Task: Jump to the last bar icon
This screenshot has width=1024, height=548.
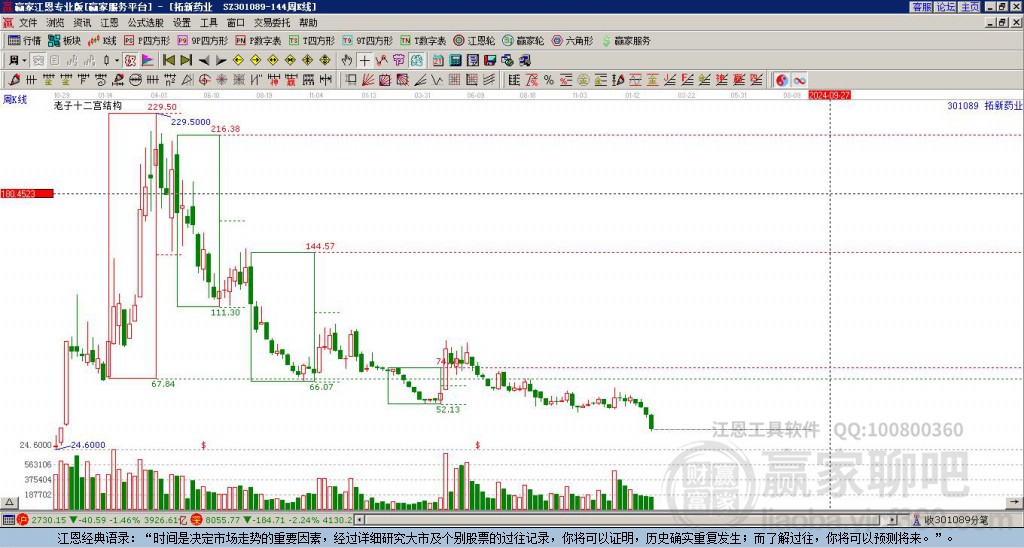Action: pos(186,61)
